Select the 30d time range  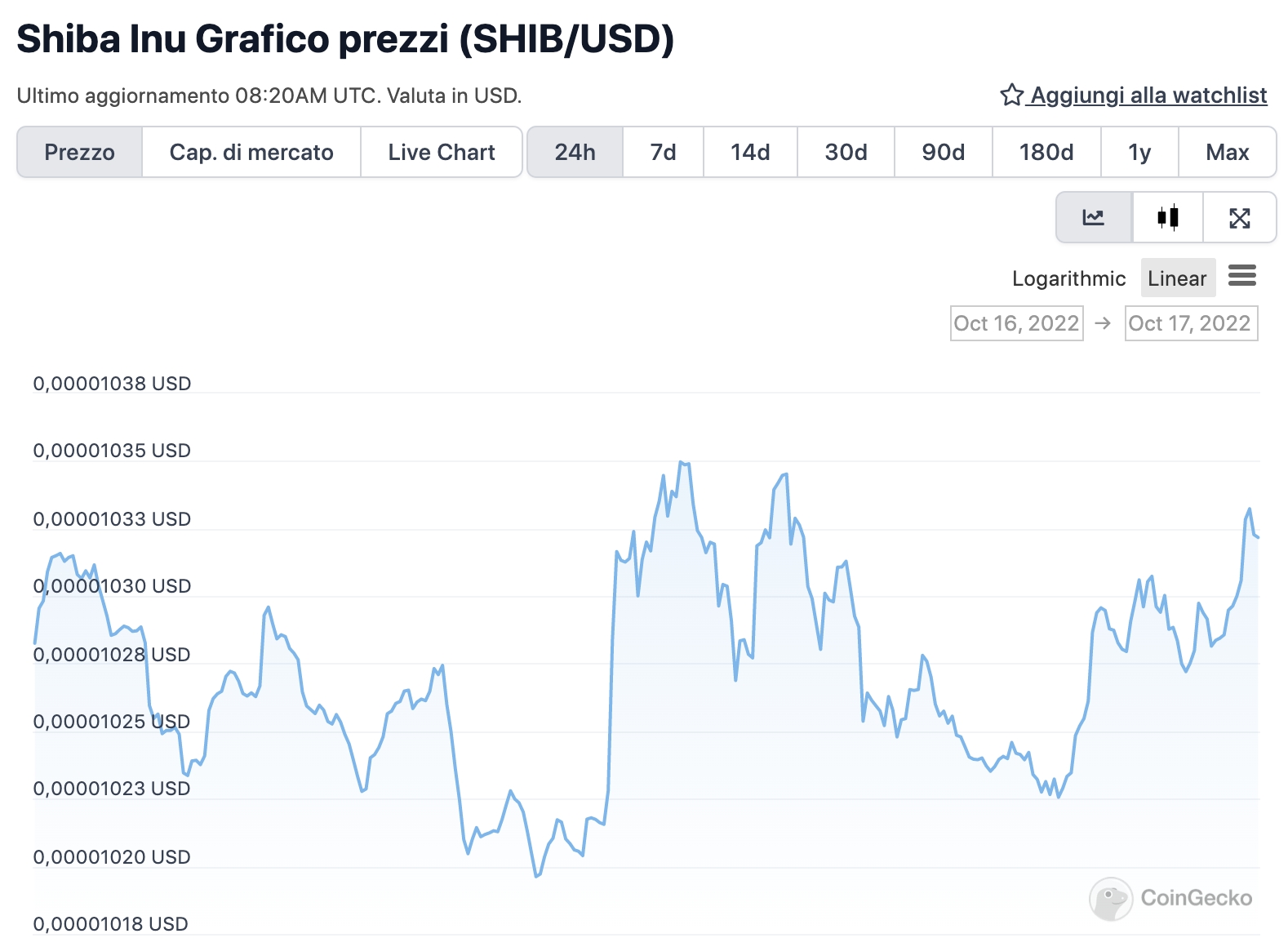click(846, 152)
